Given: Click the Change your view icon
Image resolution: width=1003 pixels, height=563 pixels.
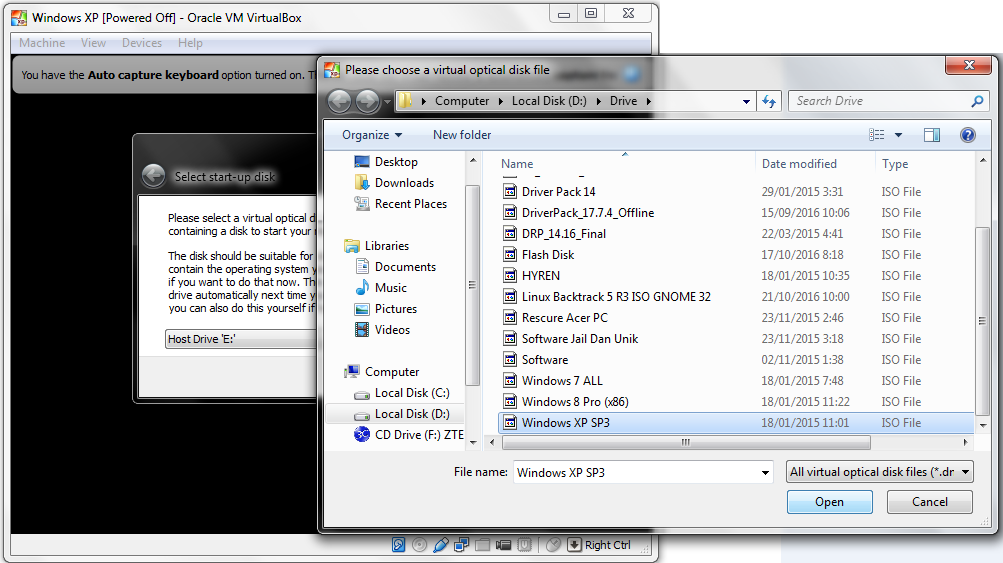Looking at the screenshot, I should pyautogui.click(x=876, y=135).
